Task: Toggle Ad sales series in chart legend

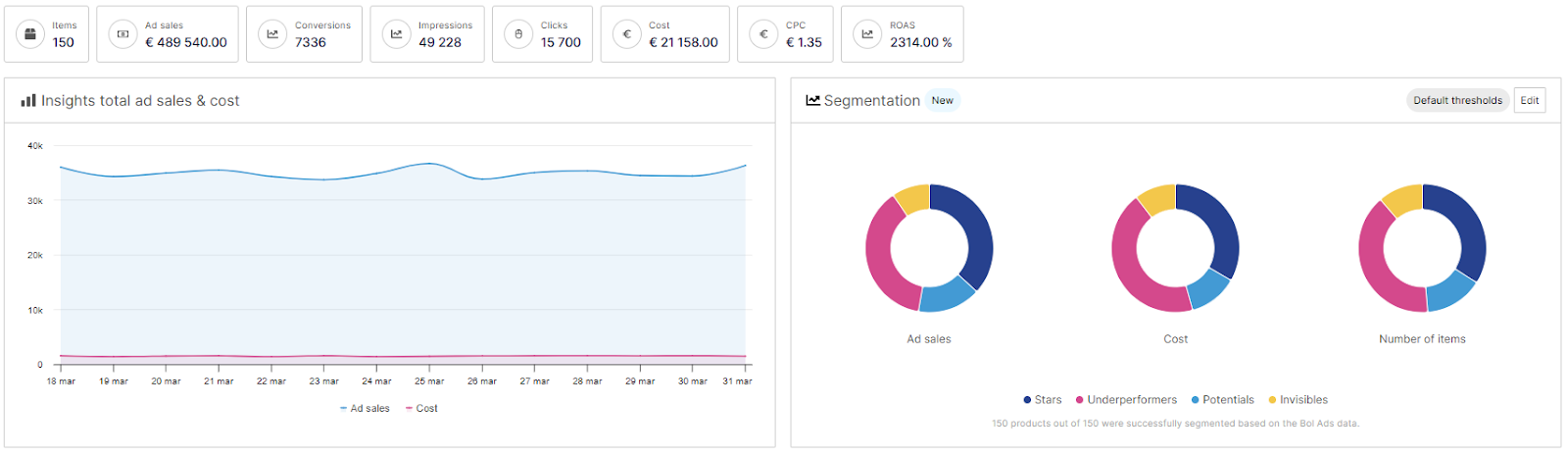Action: click(x=365, y=409)
